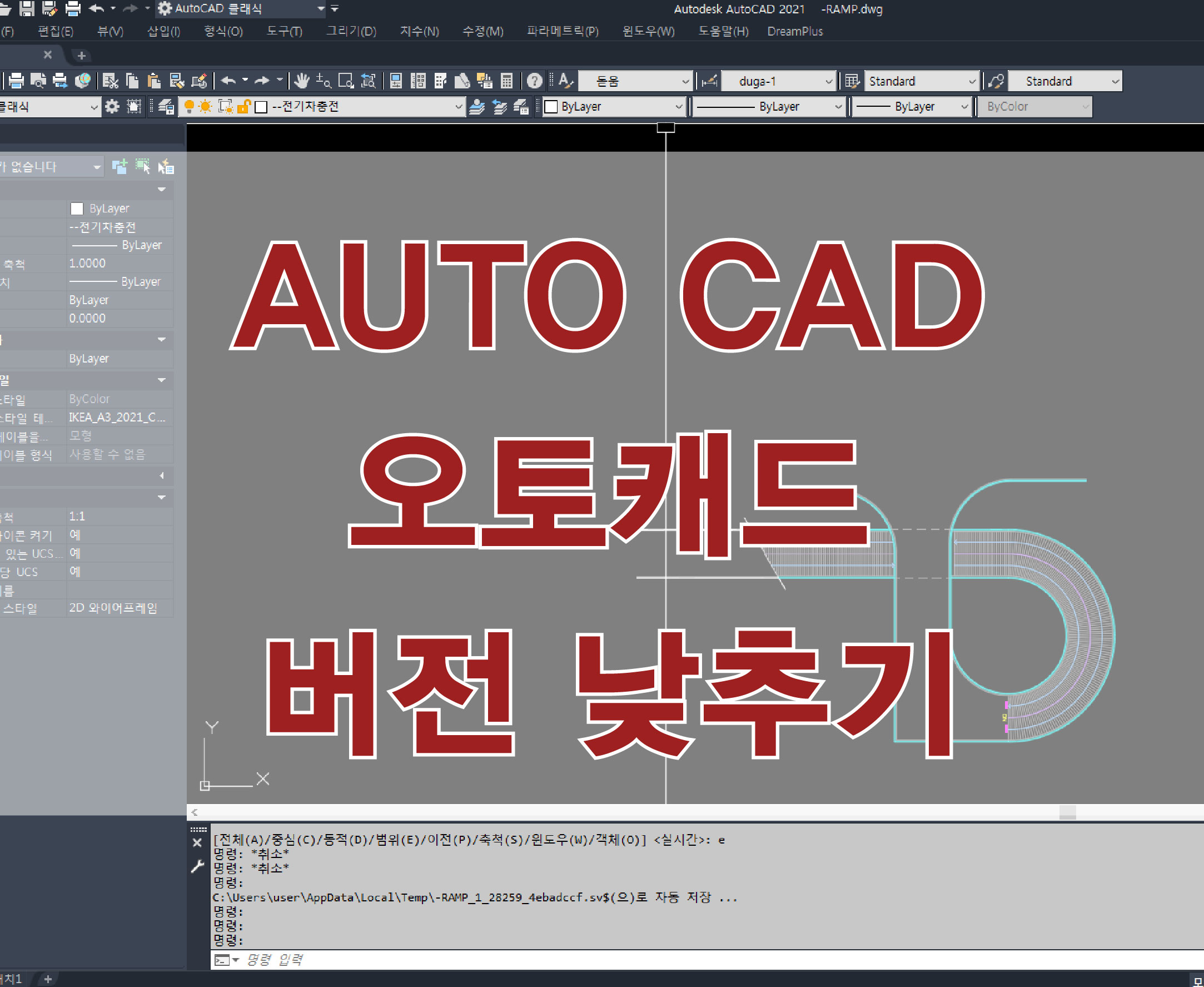The image size is (1204, 987).
Task: Open the 3D Print globe icon
Action: pyautogui.click(x=82, y=81)
